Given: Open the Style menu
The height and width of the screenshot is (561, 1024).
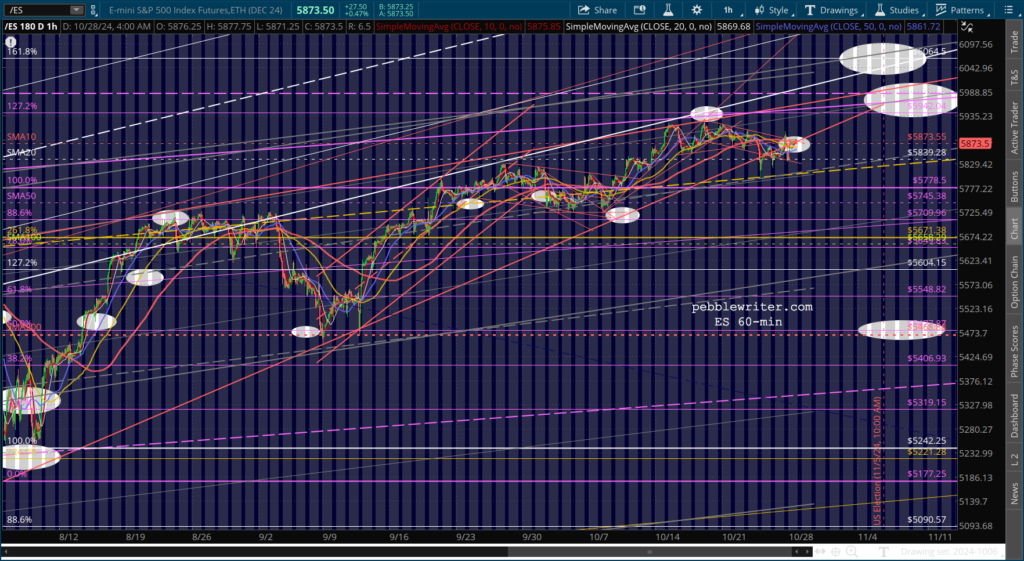Looking at the screenshot, I should coord(771,10).
